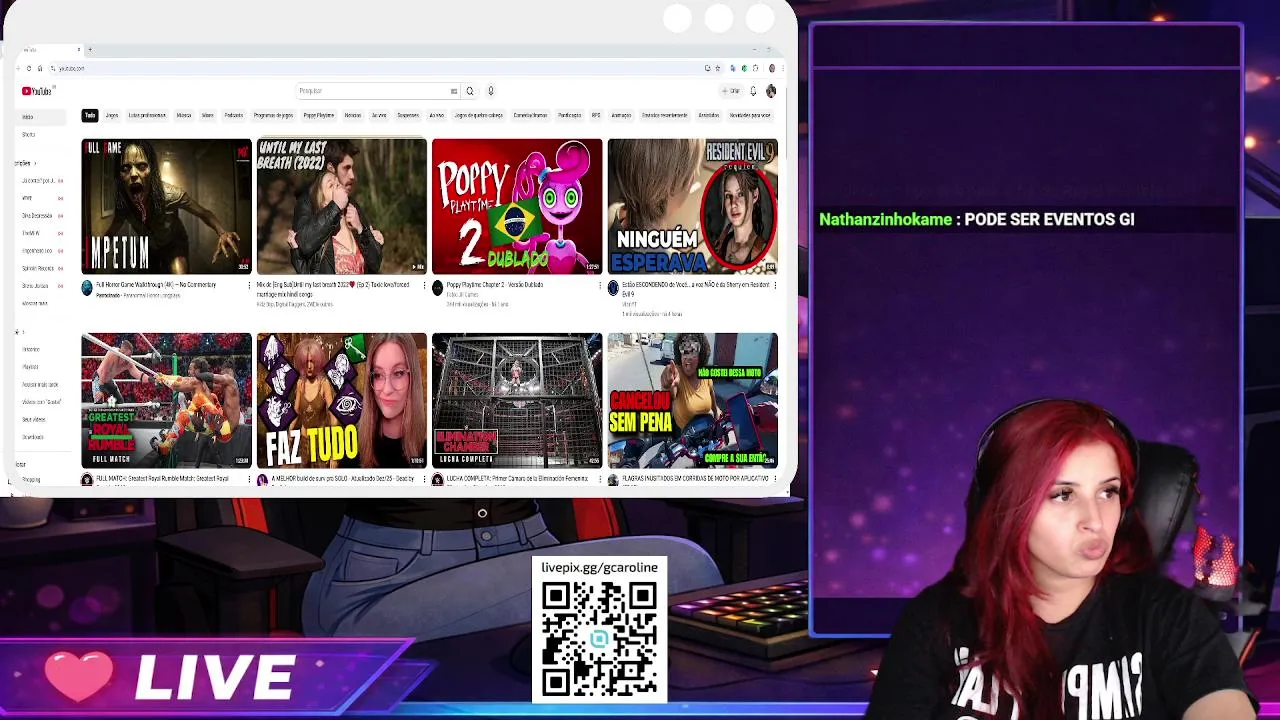The image size is (1280, 720).
Task: Reload the browser page
Action: 29,68
